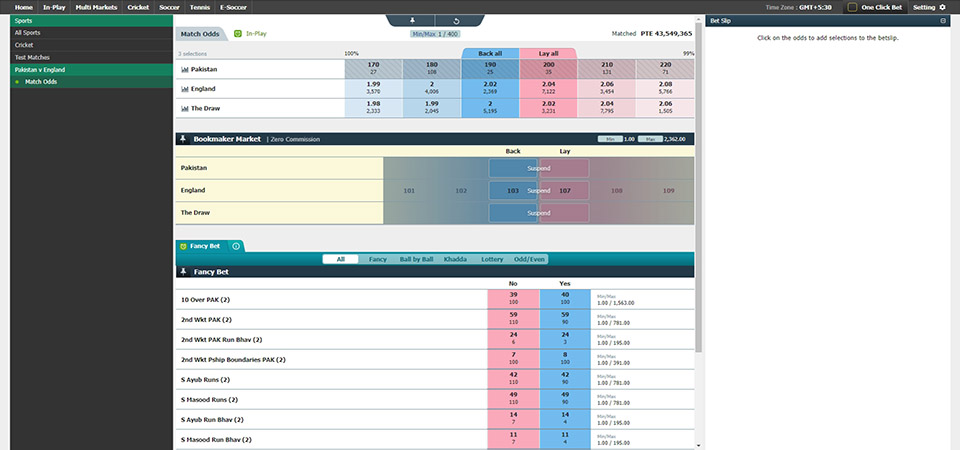This screenshot has width=960, height=450.
Task: Expand Test Matches in the sidebar
Action: click(x=35, y=58)
